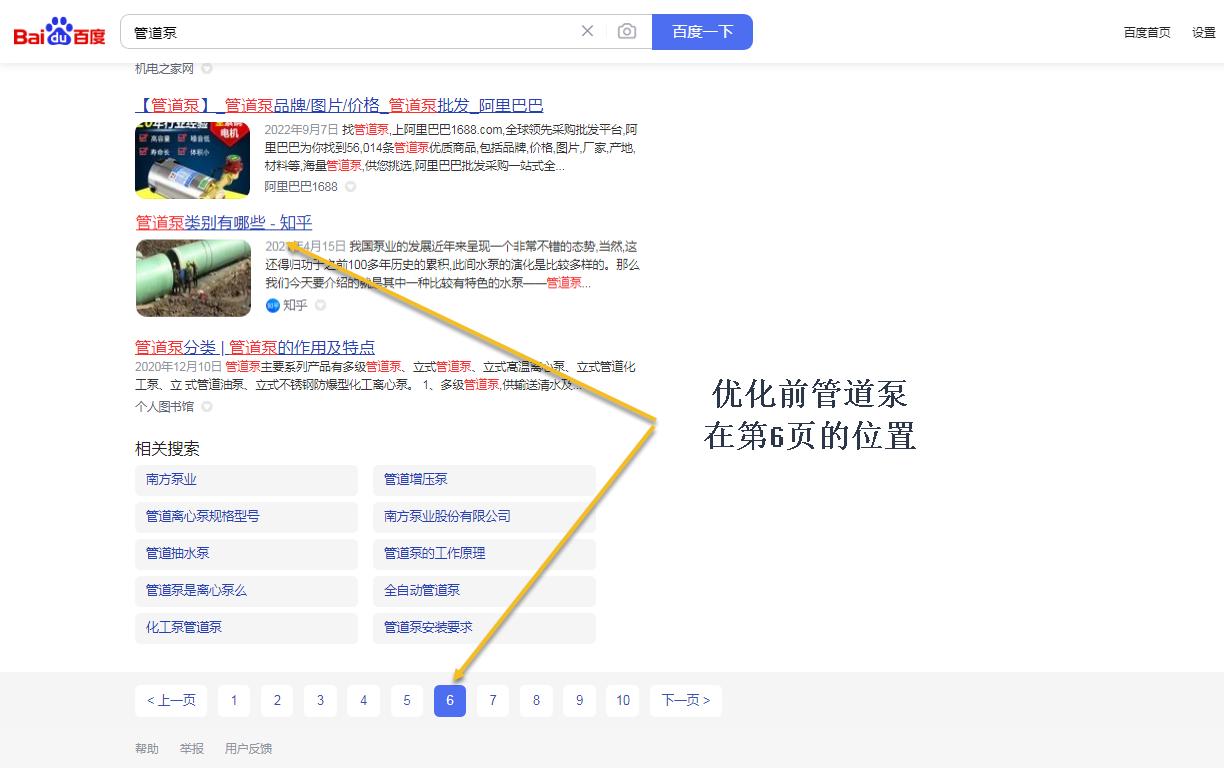Viewport: 1224px width, 768px height.
Task: Click the Zhihu result pipeline thumbnail
Action: (x=193, y=277)
